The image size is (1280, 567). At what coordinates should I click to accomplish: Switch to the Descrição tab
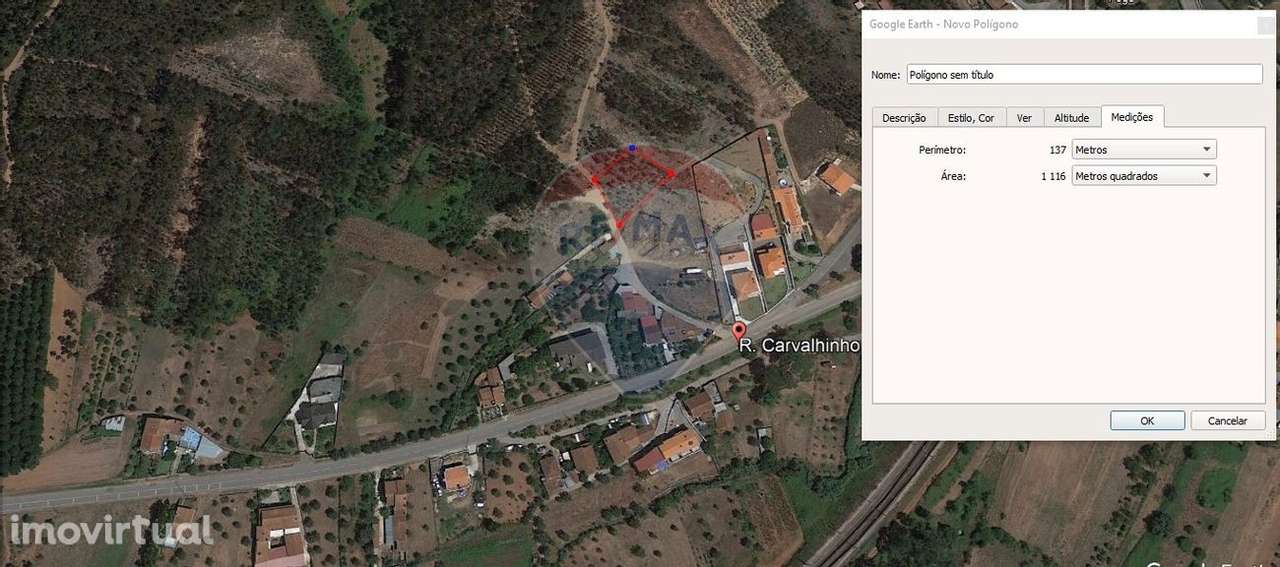point(904,118)
